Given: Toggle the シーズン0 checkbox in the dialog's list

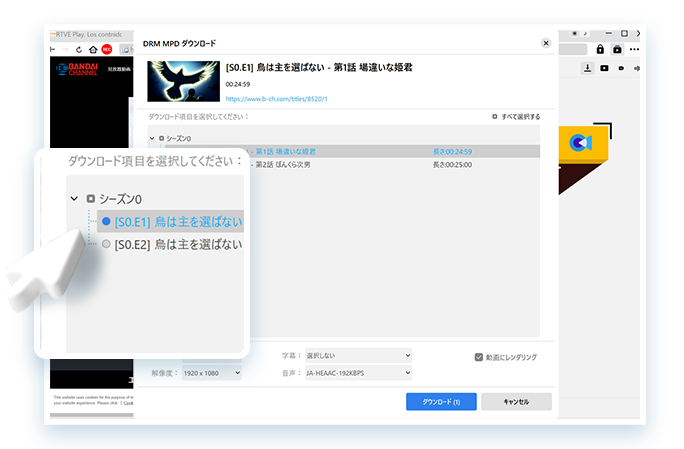Looking at the screenshot, I should pos(161,138).
